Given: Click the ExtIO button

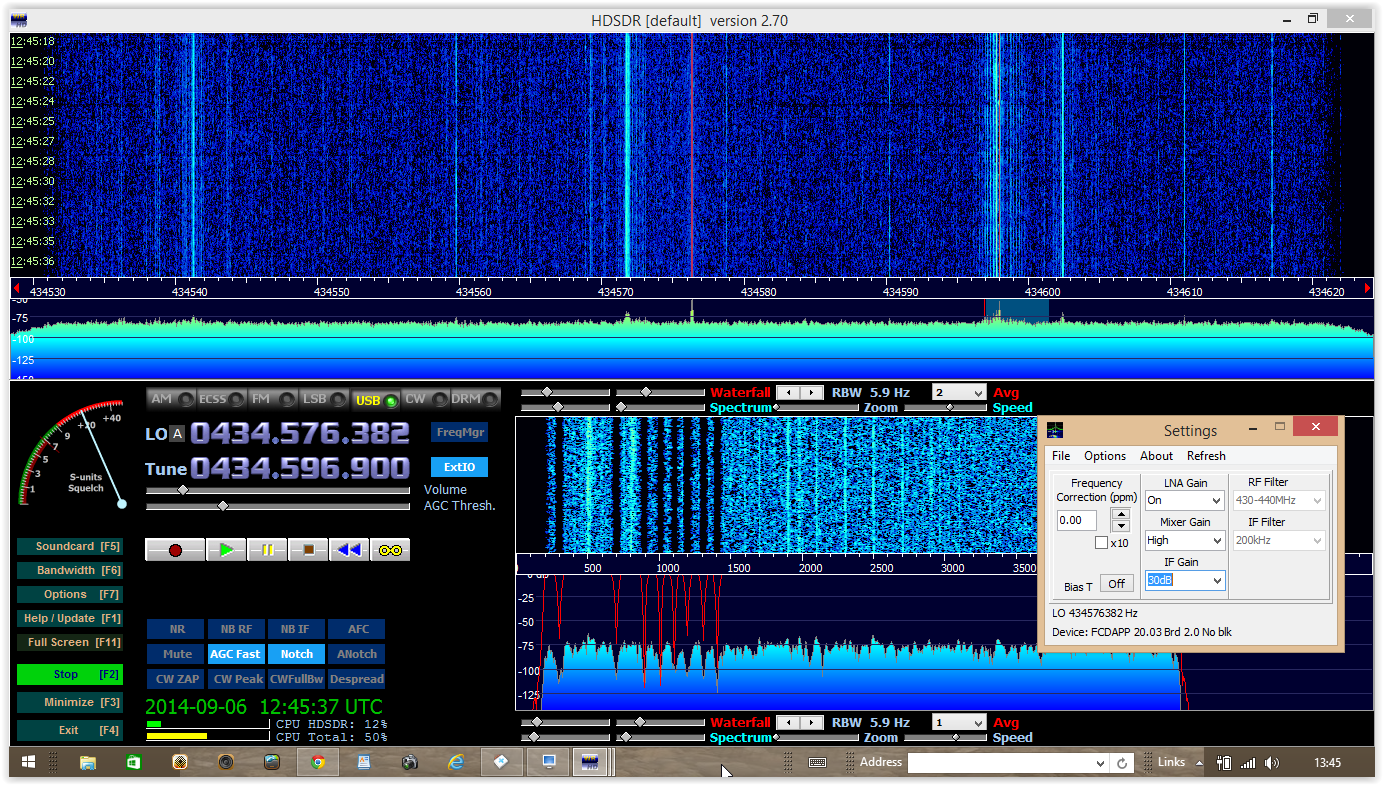Looking at the screenshot, I should (x=460, y=467).
